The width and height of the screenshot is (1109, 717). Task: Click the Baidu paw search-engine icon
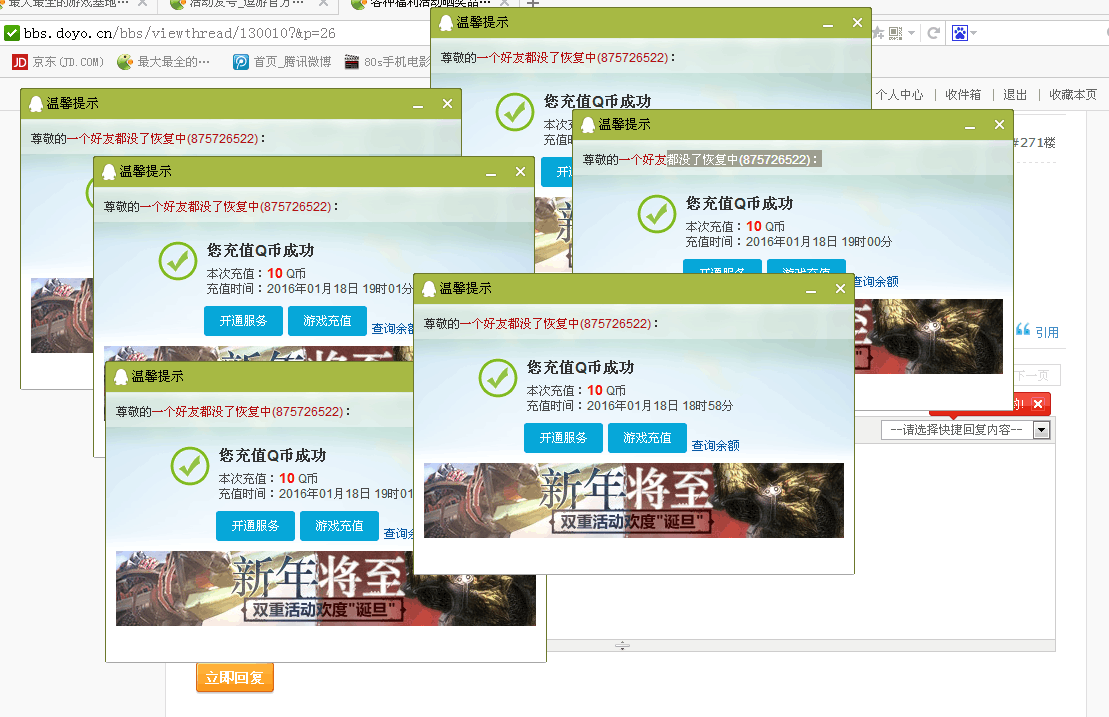pos(960,33)
